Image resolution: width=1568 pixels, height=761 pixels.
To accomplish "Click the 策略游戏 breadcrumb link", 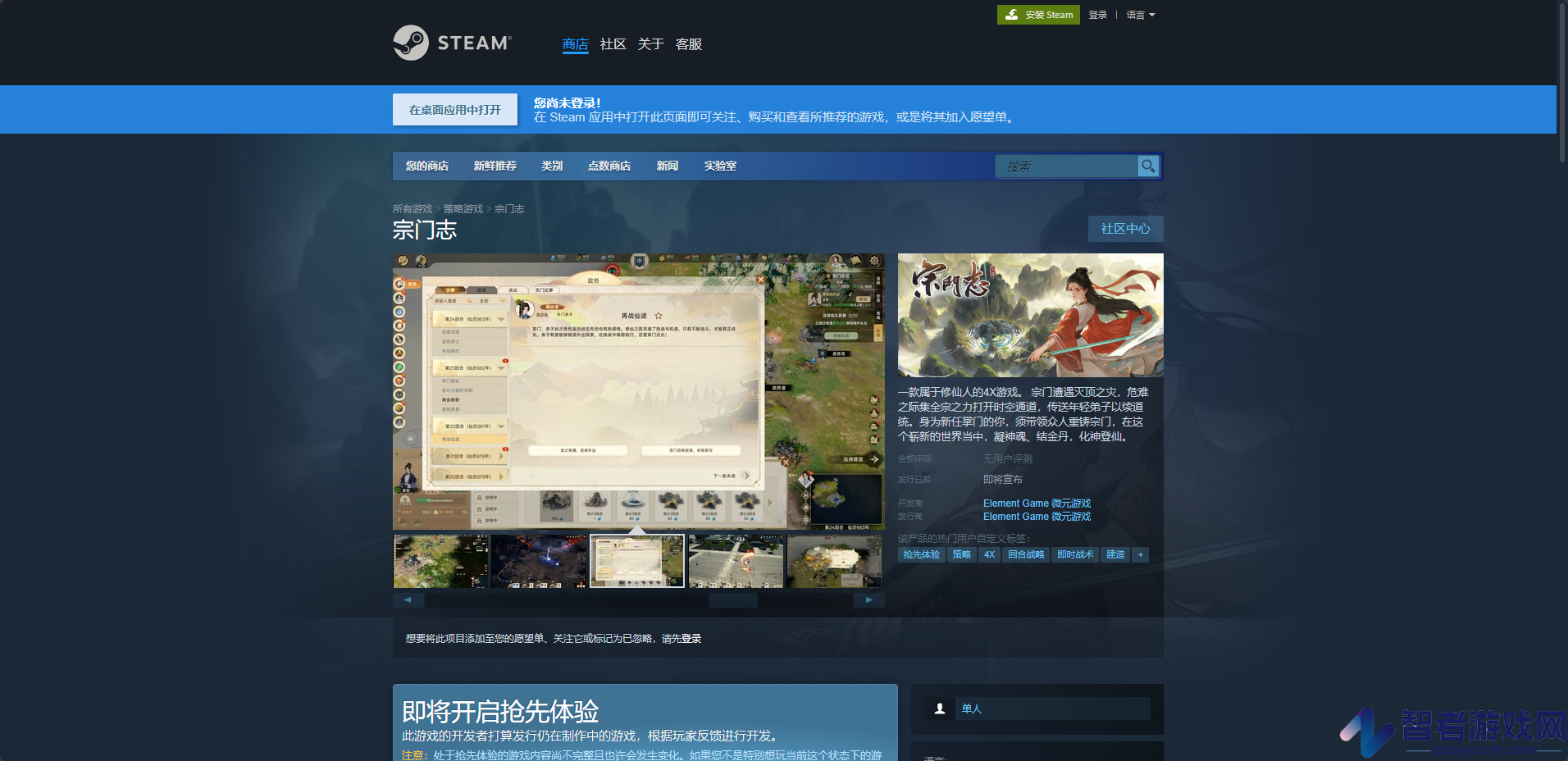I will [463, 209].
